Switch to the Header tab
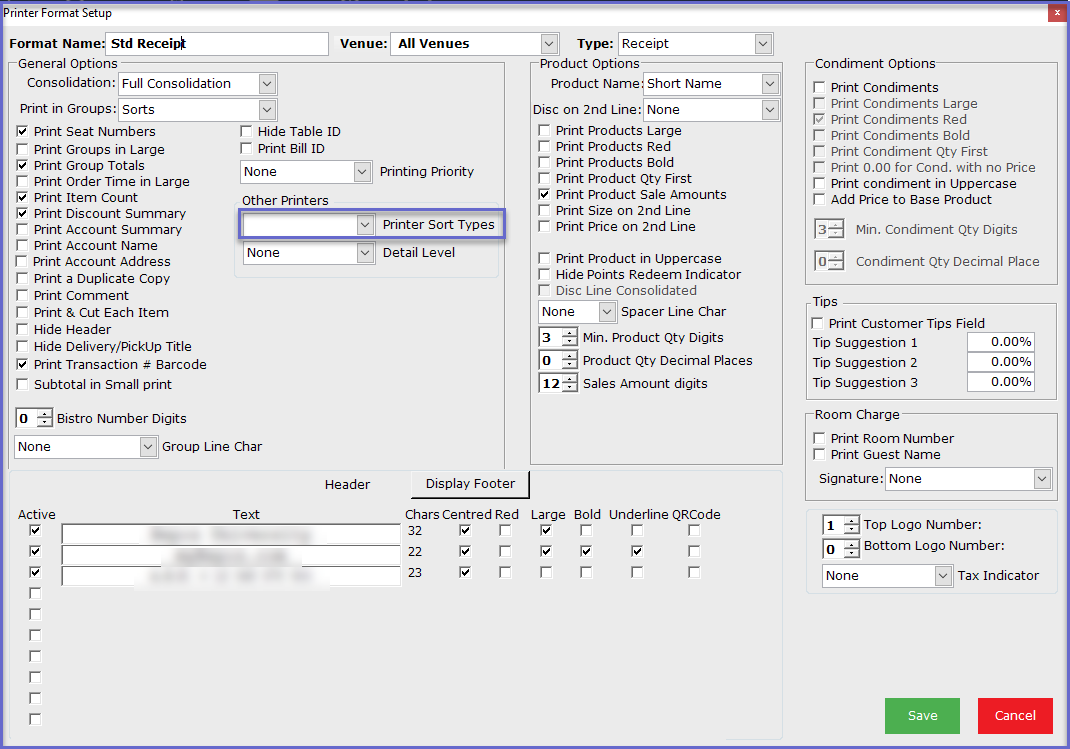Viewport: 1070px width, 749px height. (x=347, y=484)
